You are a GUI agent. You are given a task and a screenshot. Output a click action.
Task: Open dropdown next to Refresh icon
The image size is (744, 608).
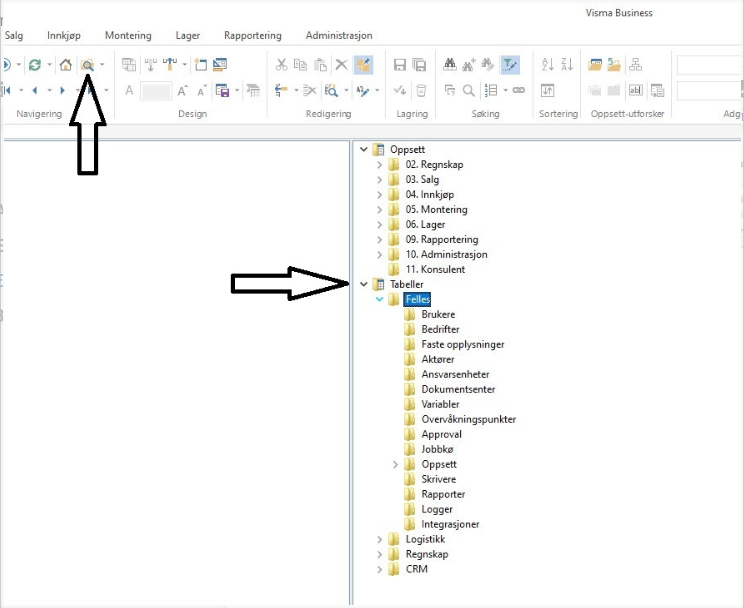coord(49,65)
